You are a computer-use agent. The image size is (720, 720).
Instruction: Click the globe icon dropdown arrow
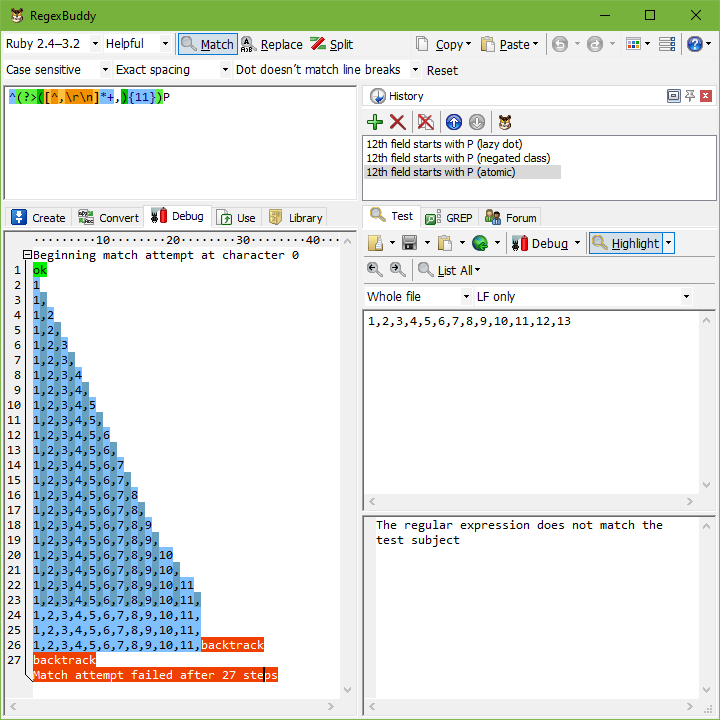[497, 243]
